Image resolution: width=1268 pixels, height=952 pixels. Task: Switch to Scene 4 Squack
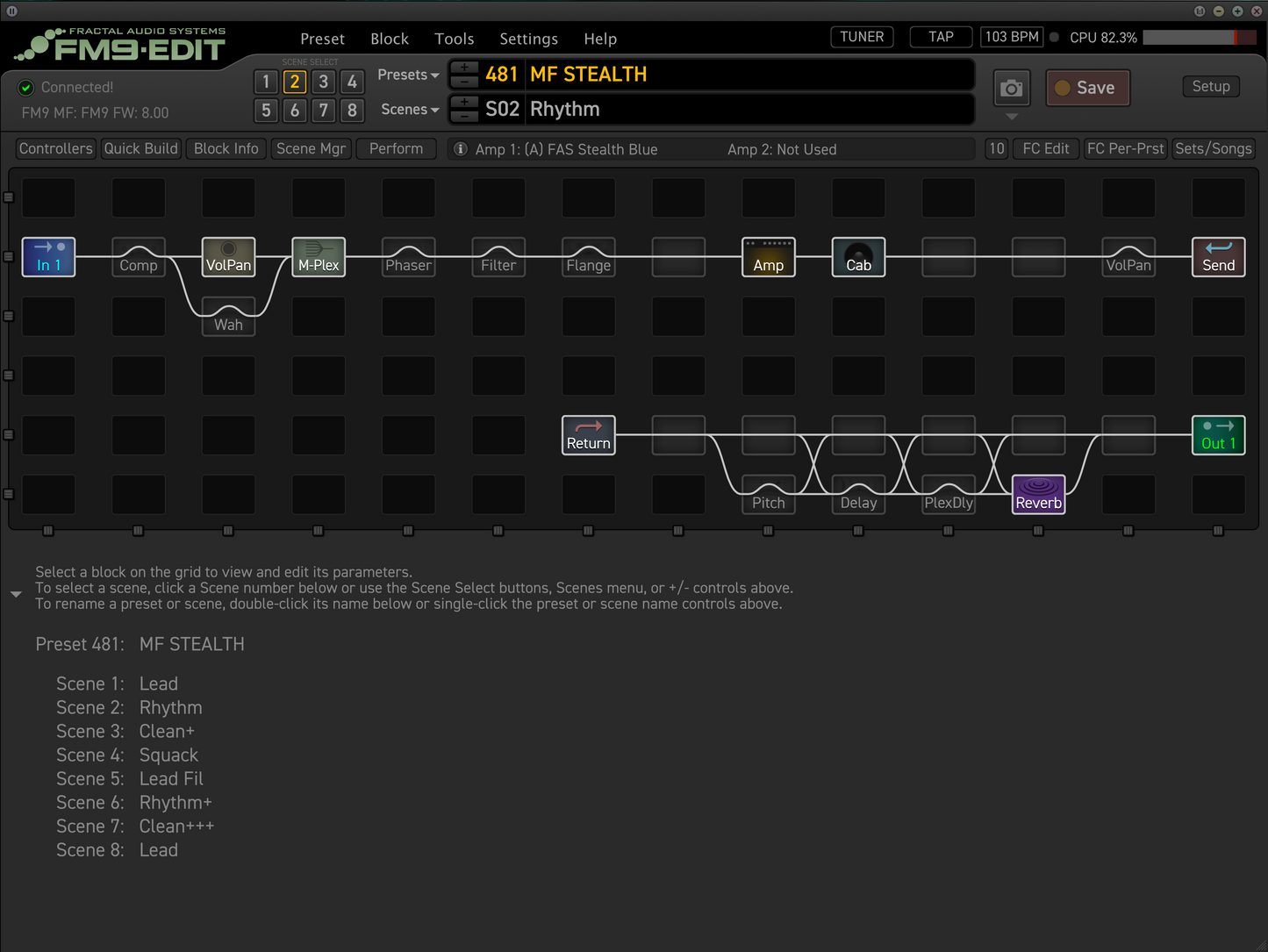(352, 82)
